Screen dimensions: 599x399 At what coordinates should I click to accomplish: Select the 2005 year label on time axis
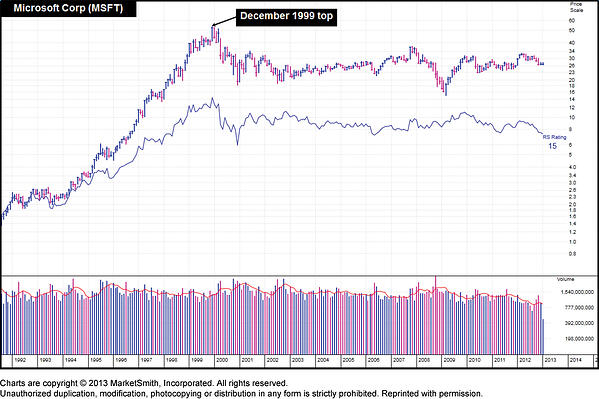tap(348, 360)
